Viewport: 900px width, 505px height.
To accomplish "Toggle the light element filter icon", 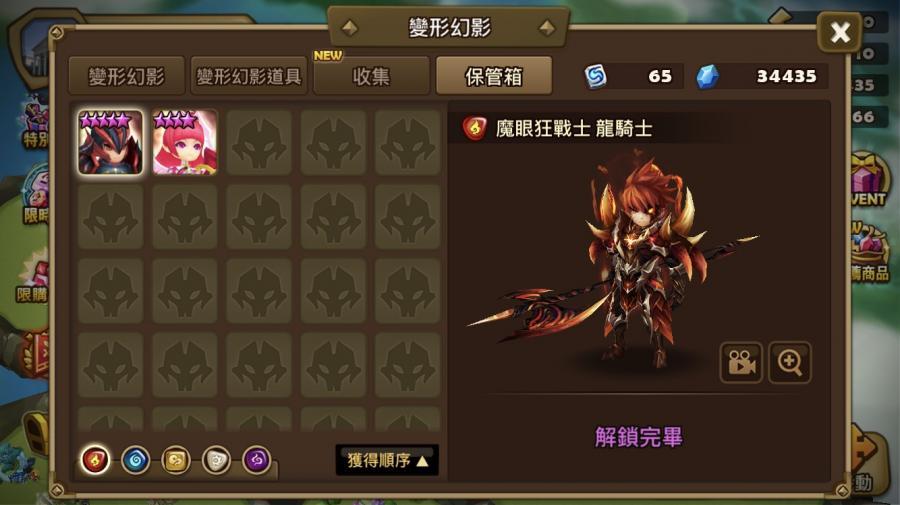I will (216, 460).
